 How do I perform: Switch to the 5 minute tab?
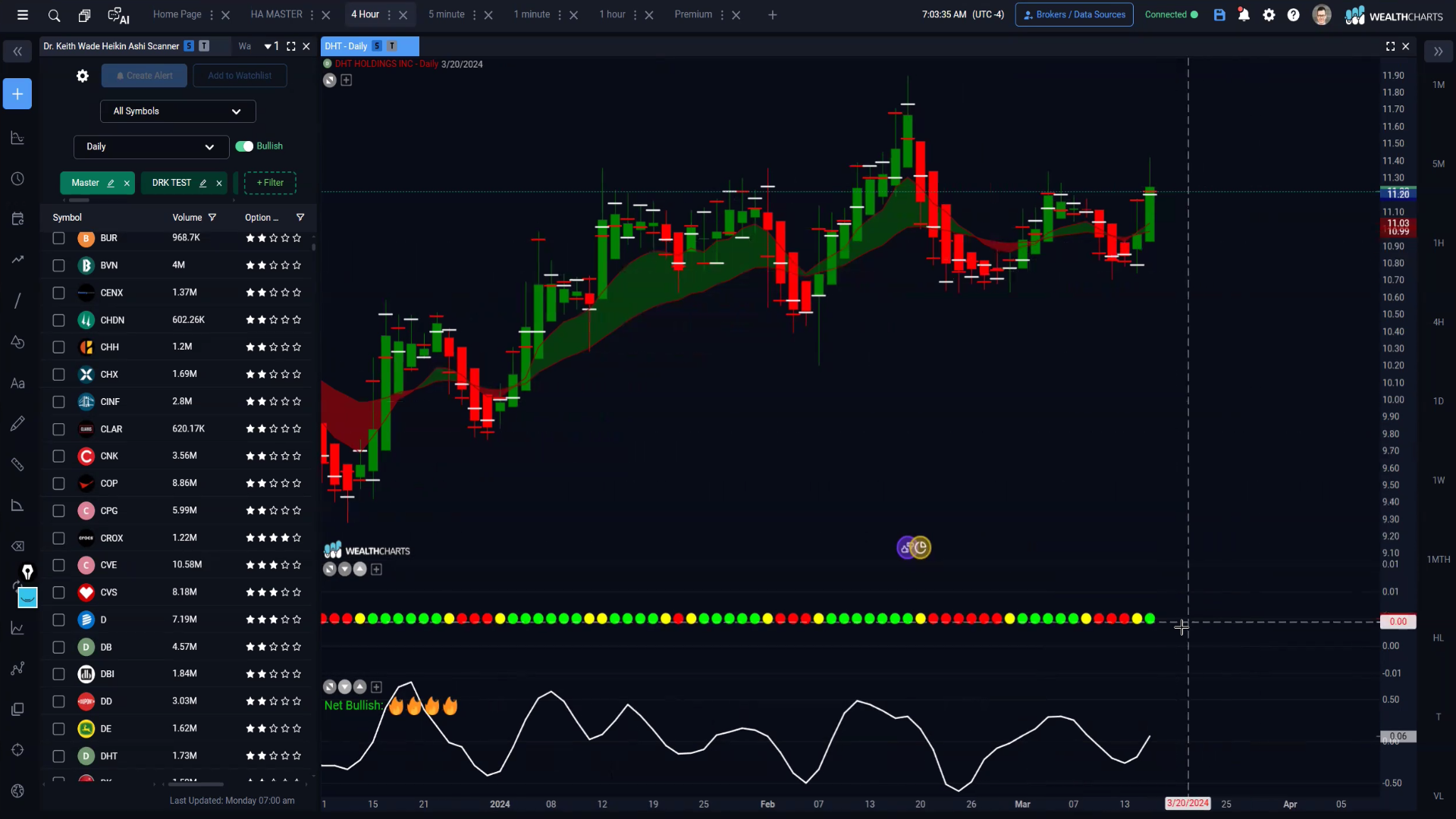[447, 14]
